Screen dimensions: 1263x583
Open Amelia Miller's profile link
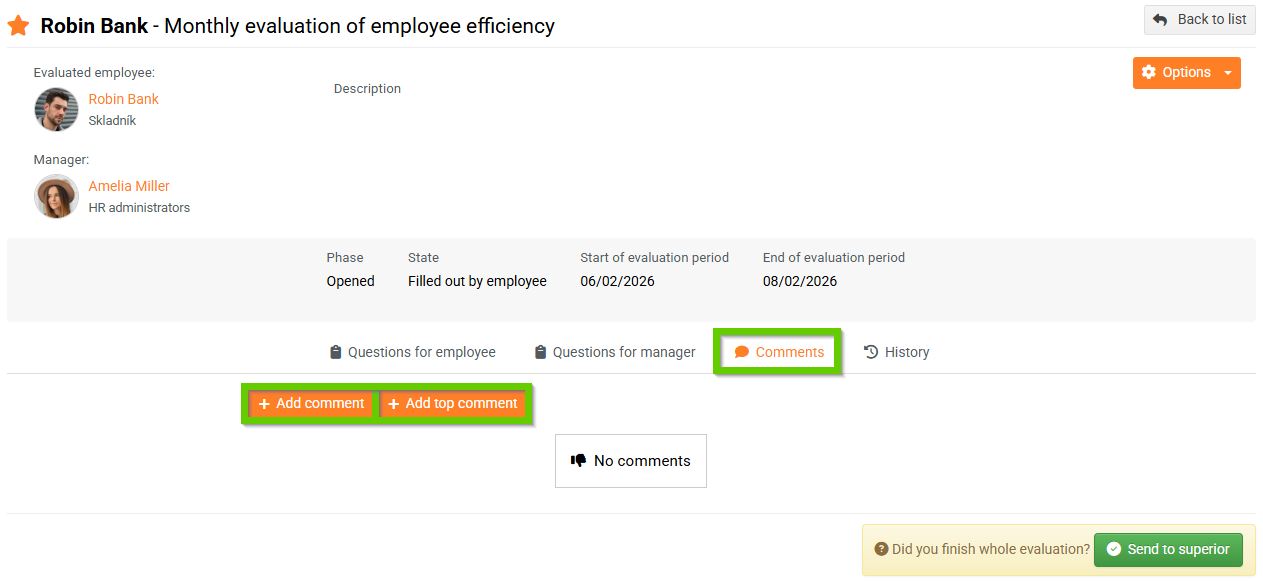pyautogui.click(x=129, y=186)
